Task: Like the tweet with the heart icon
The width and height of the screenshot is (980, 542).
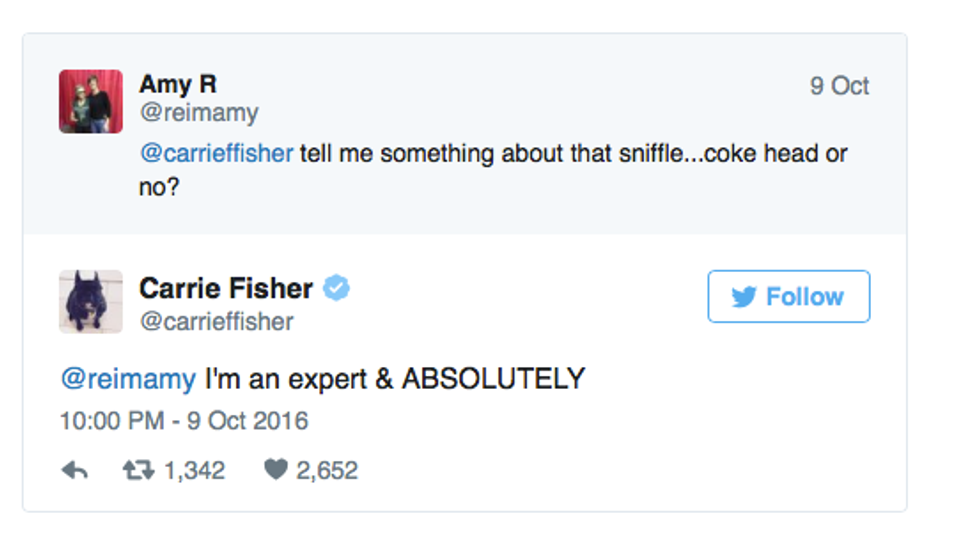Action: tap(276, 470)
